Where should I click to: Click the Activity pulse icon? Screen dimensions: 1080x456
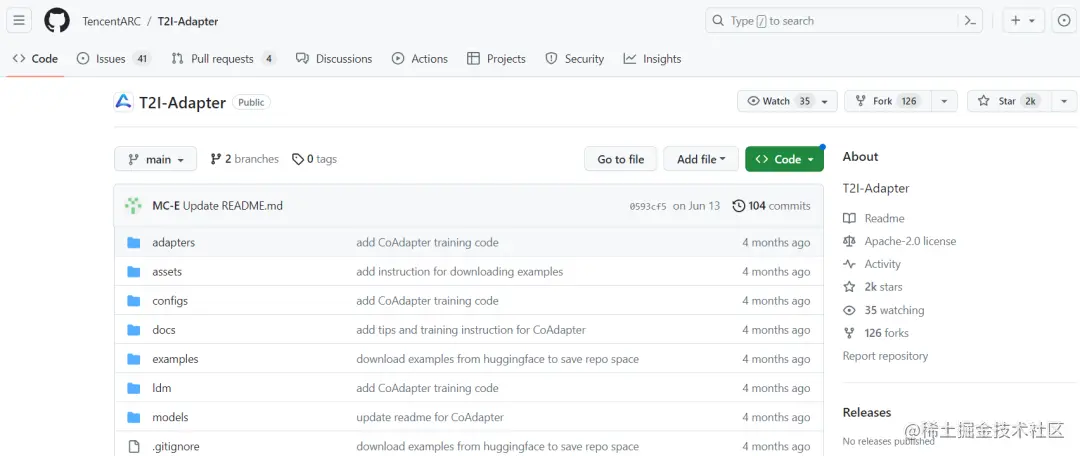(x=849, y=264)
